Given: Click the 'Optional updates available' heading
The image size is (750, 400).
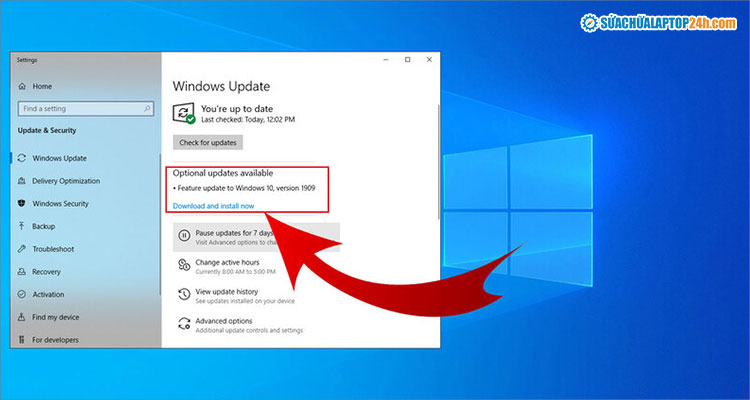Looking at the screenshot, I should click(223, 173).
